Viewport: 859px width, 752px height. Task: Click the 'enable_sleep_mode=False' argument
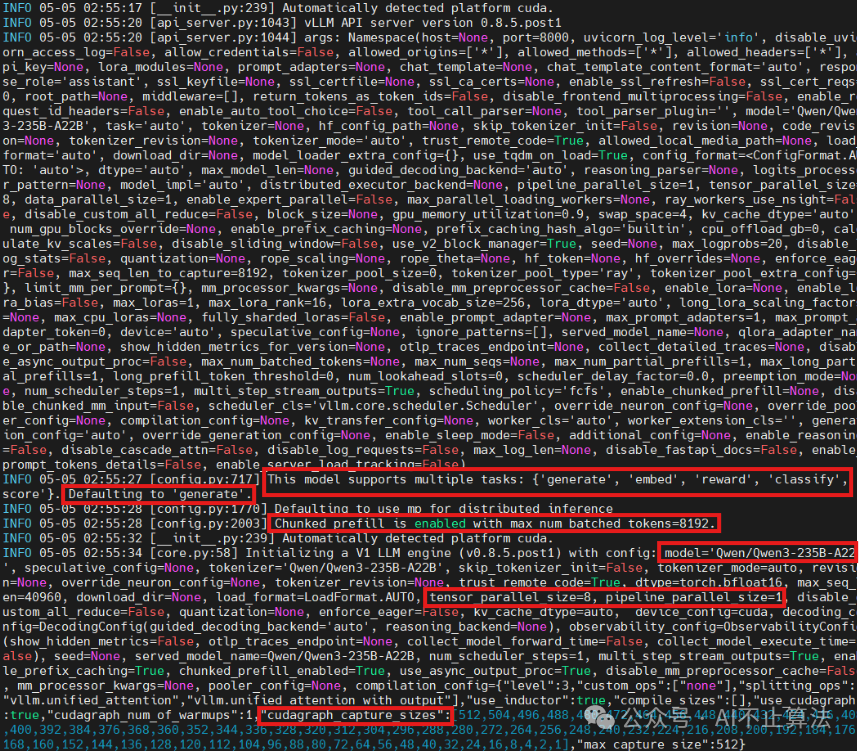click(469, 435)
